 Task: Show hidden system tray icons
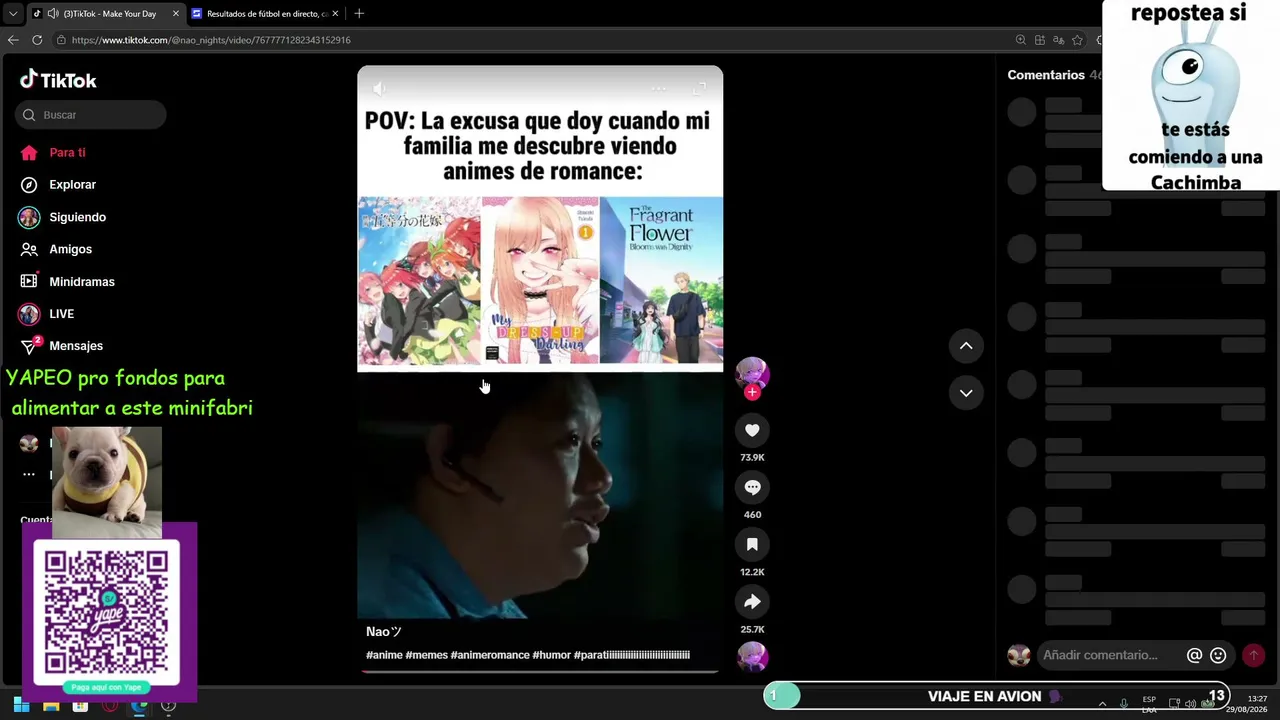click(x=1102, y=704)
